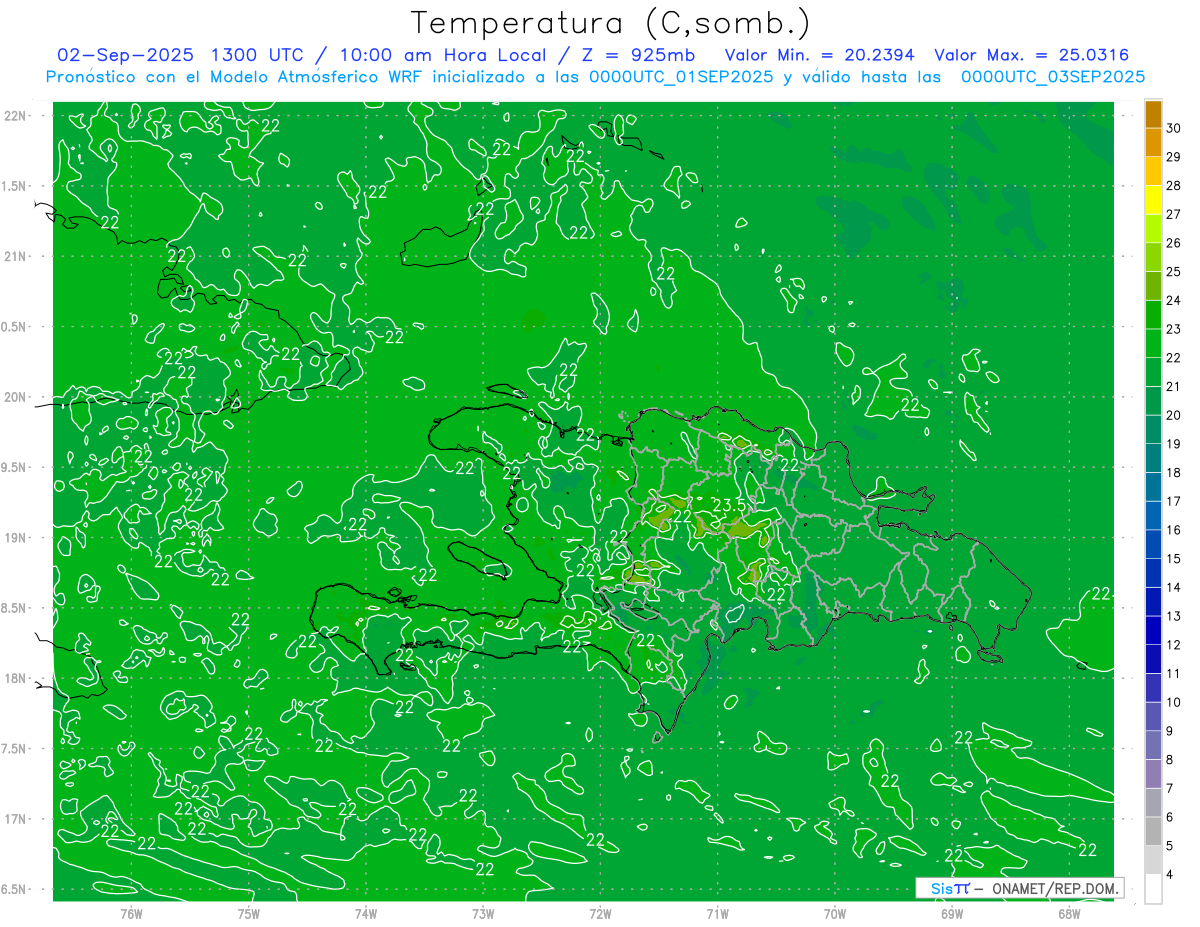Viewport: 1200px width, 927px height.
Task: Click the "17N" latitude axis label
Action: click(15, 819)
